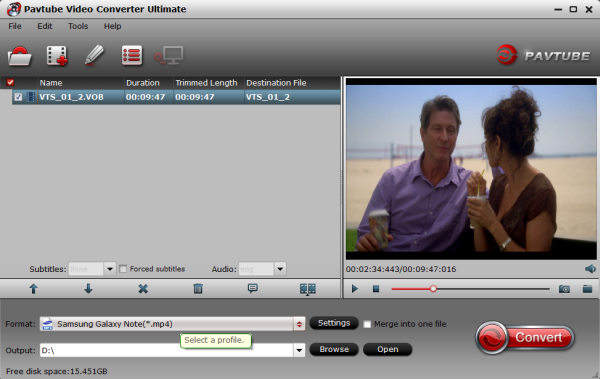Start conversion with Convert button
The height and width of the screenshot is (379, 600).
pyautogui.click(x=525, y=337)
